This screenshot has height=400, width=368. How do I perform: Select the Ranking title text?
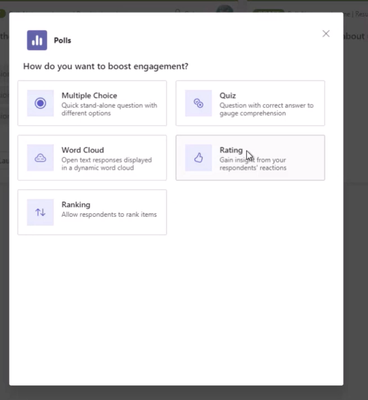76,205
